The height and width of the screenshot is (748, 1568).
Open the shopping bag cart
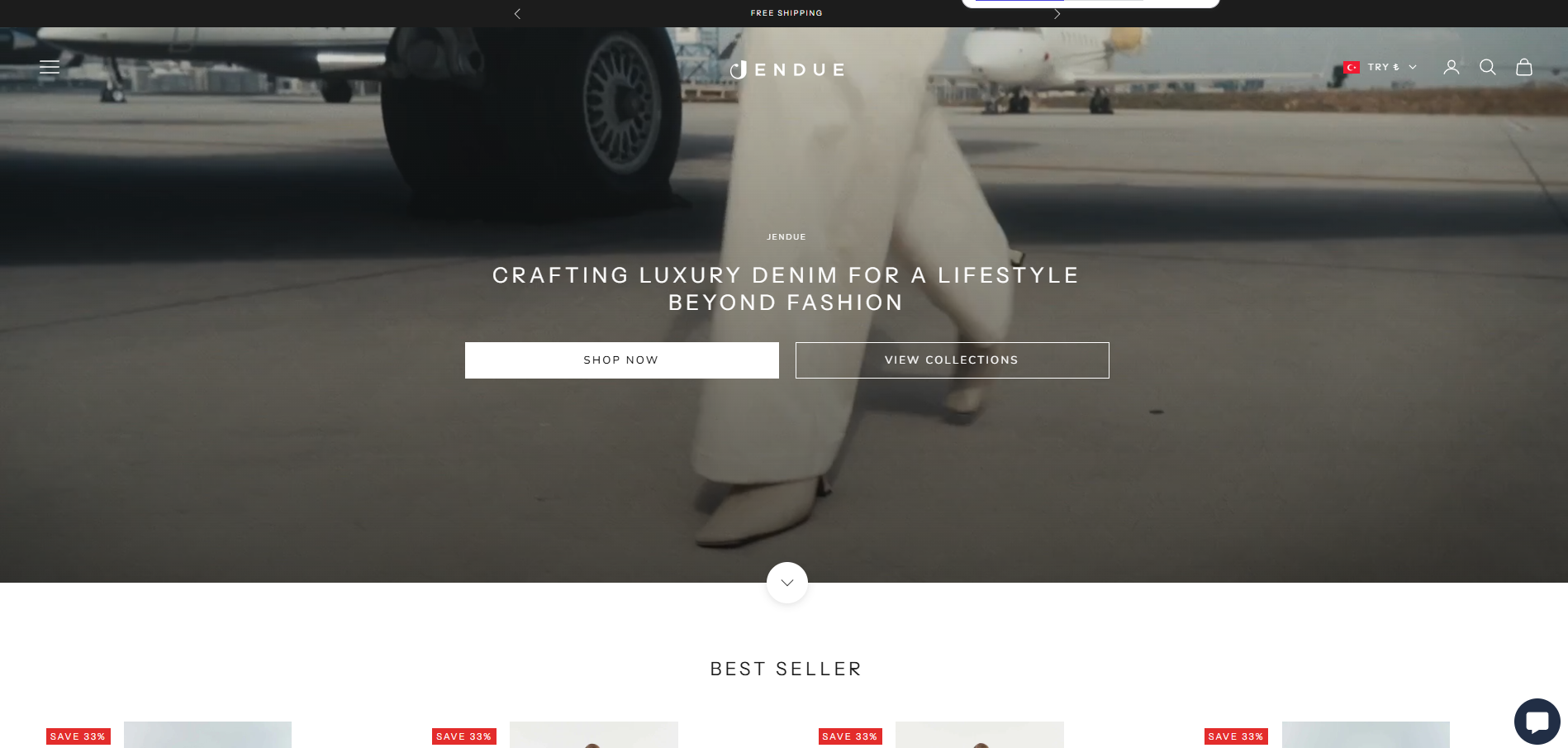1523,67
